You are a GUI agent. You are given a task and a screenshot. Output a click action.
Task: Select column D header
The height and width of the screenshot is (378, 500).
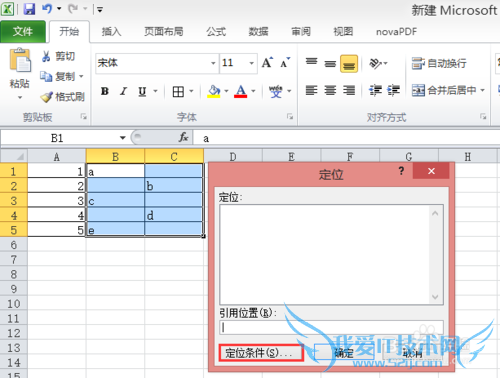coord(233,156)
